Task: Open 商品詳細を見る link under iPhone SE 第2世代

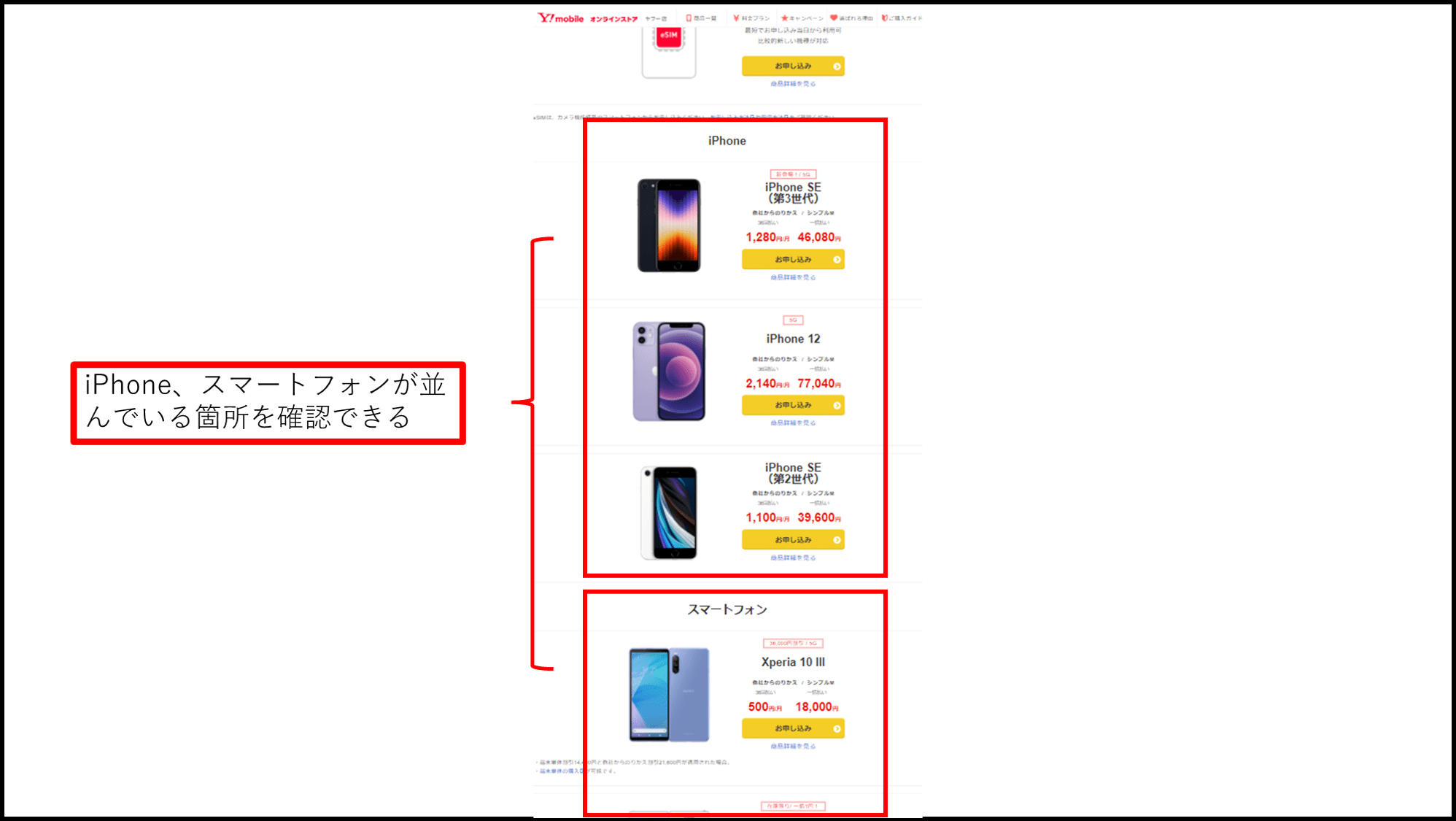Action: click(x=793, y=558)
